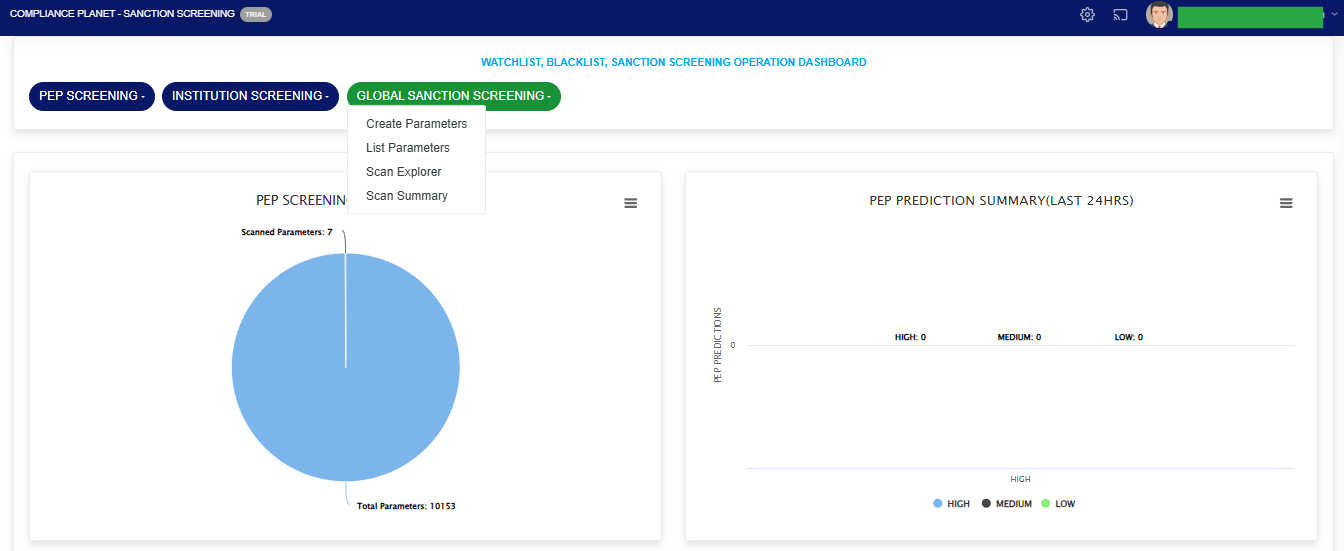1344x551 pixels.
Task: Click the user avatar picture
Action: (1158, 15)
